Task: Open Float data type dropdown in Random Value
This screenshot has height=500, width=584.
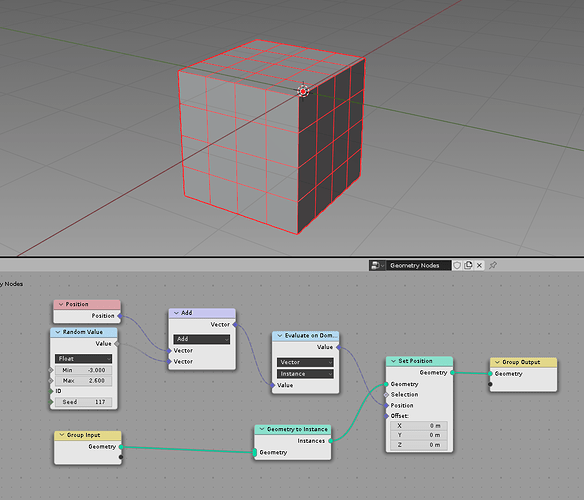Action: [x=83, y=358]
